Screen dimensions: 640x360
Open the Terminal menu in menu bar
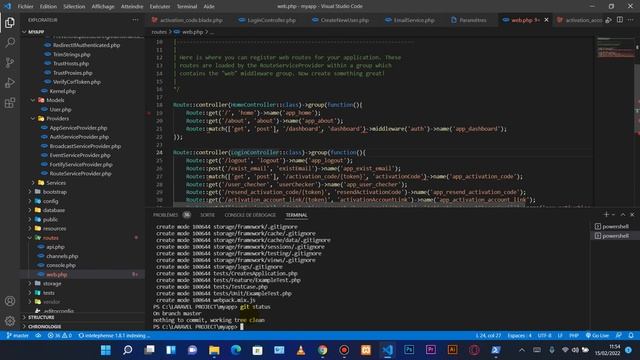pos(187,7)
